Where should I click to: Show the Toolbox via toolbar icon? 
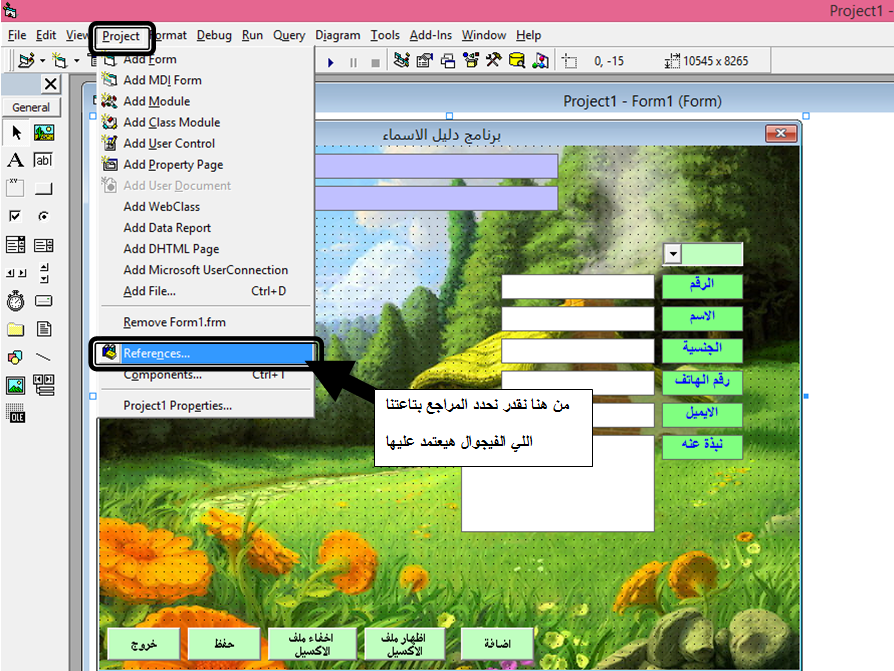pyautogui.click(x=494, y=60)
